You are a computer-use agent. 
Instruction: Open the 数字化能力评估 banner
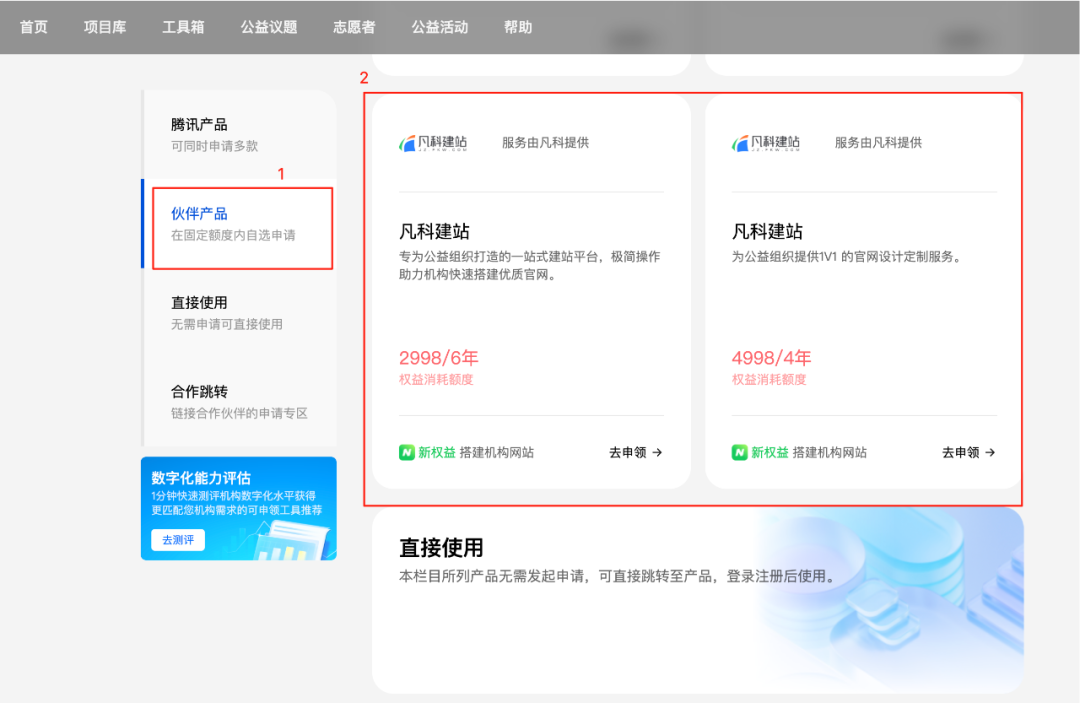pos(238,508)
